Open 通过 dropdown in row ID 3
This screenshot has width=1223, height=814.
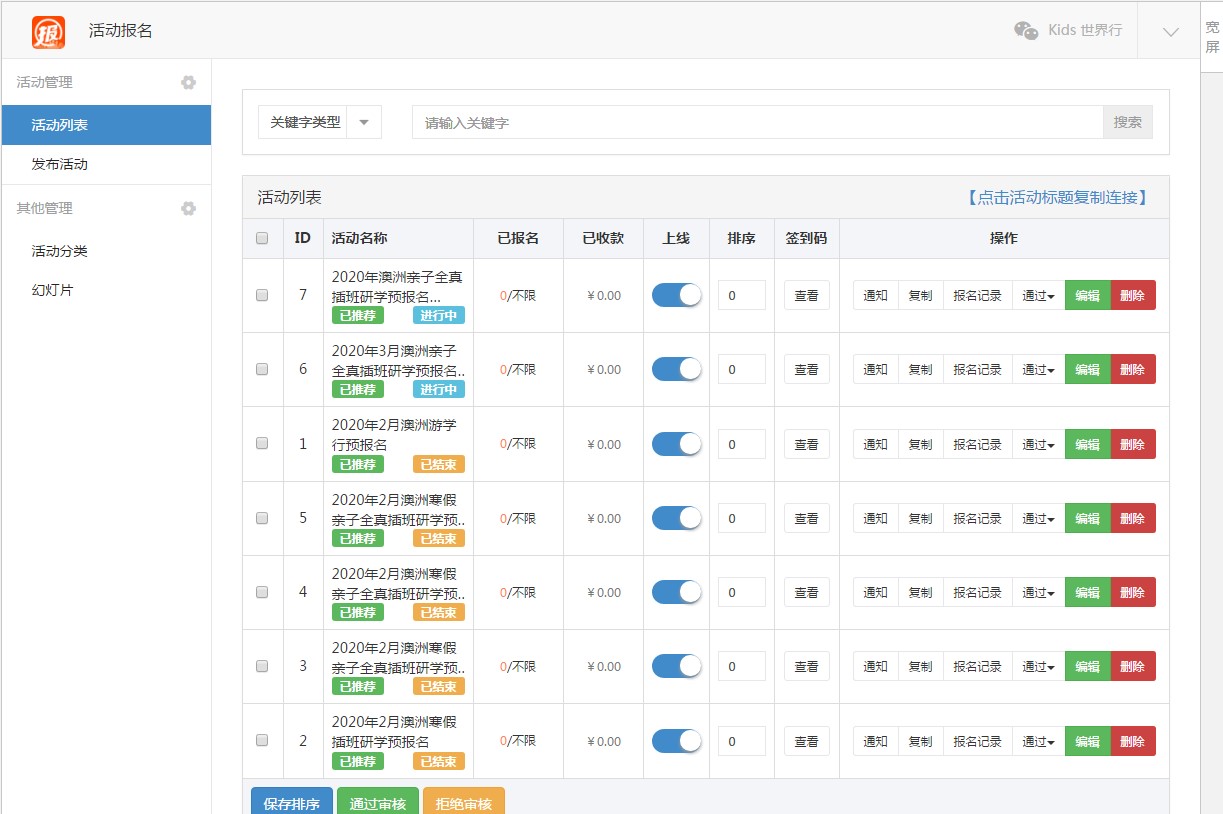[1039, 666]
